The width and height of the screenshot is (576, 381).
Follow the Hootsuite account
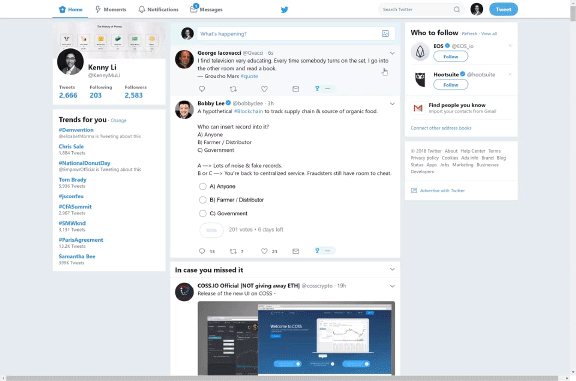[x=451, y=85]
